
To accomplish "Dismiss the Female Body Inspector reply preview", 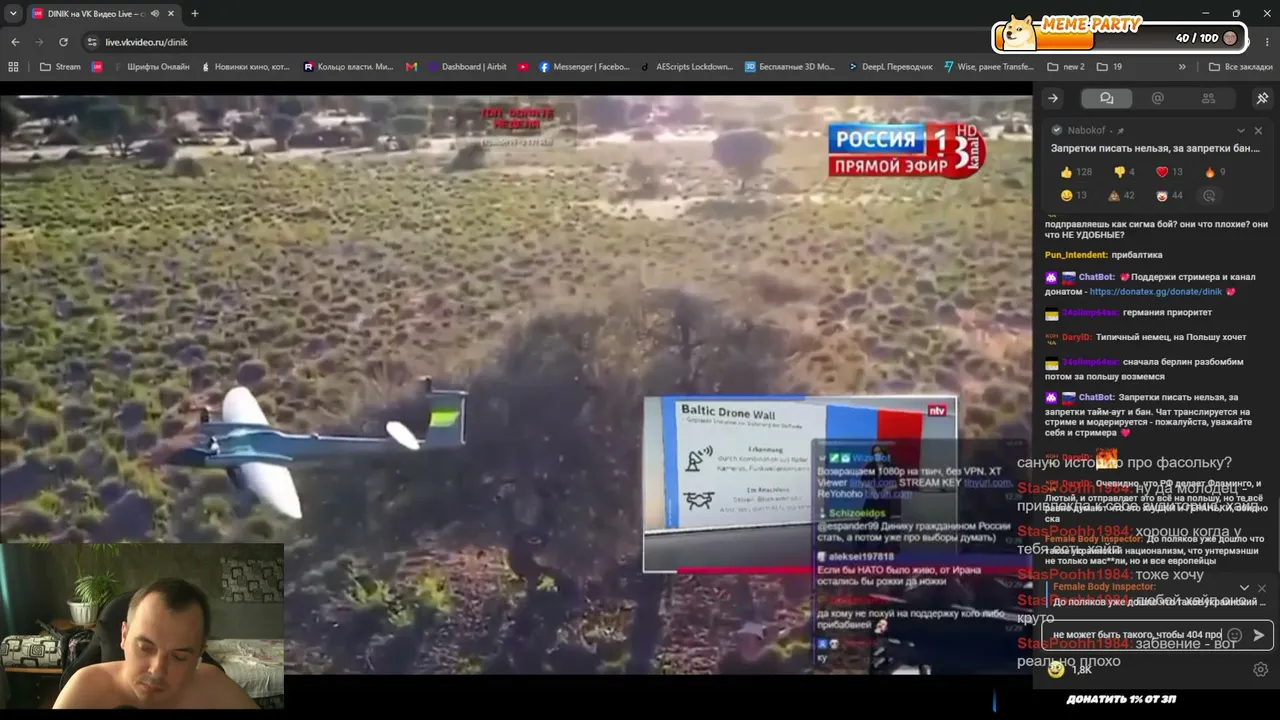I will click(x=1261, y=588).
